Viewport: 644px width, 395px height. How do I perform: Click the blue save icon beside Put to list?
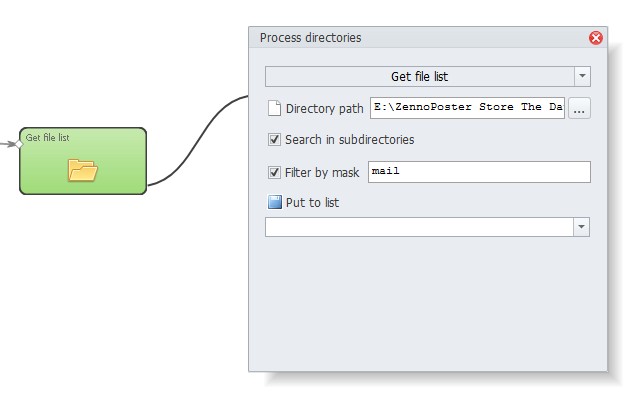pyautogui.click(x=275, y=202)
